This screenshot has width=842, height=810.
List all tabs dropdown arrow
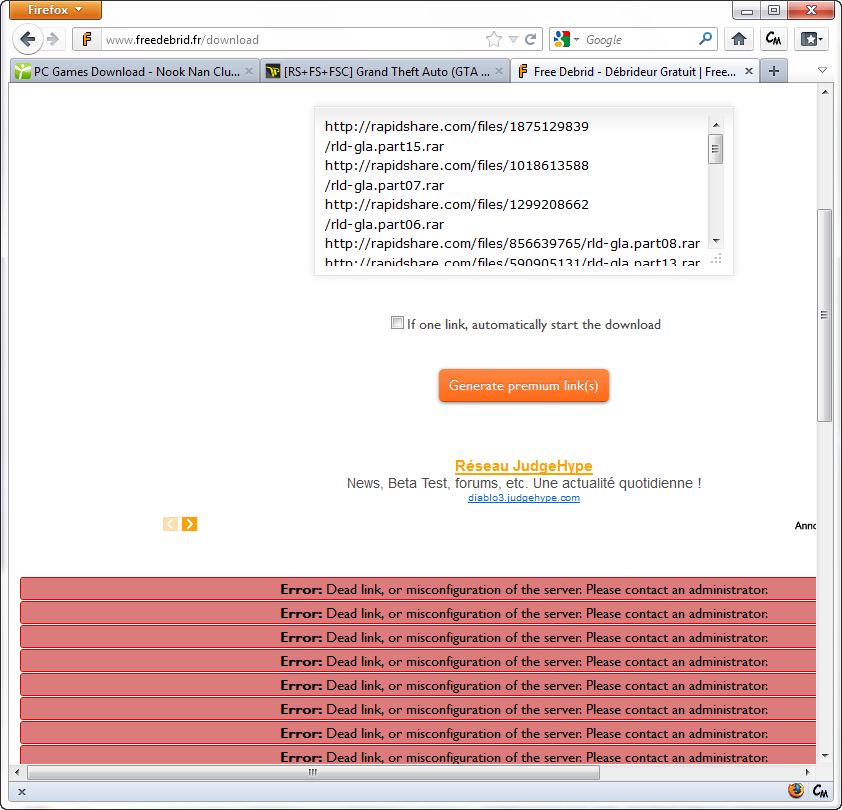[x=822, y=70]
